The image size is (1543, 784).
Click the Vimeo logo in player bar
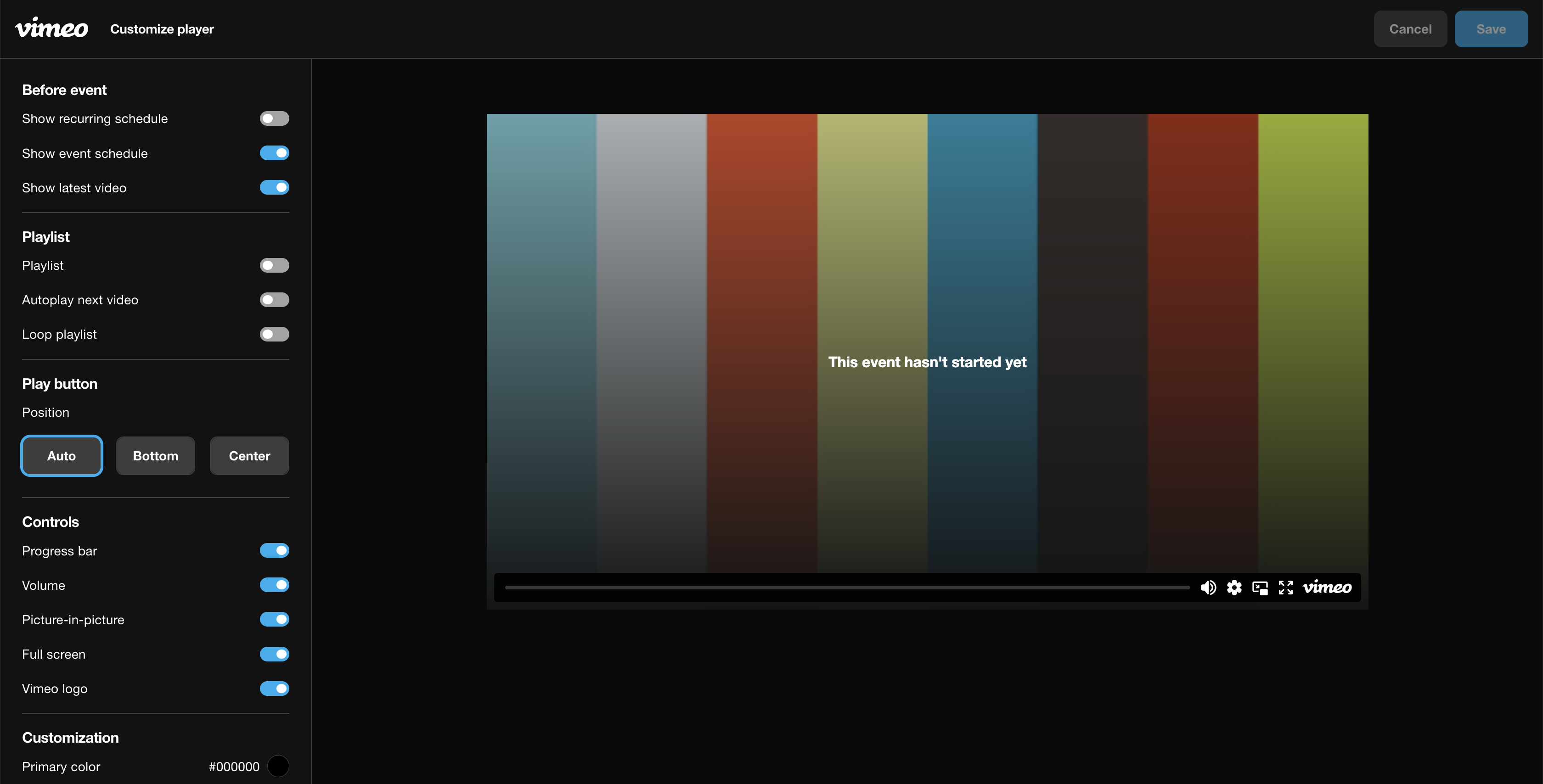pos(1327,588)
